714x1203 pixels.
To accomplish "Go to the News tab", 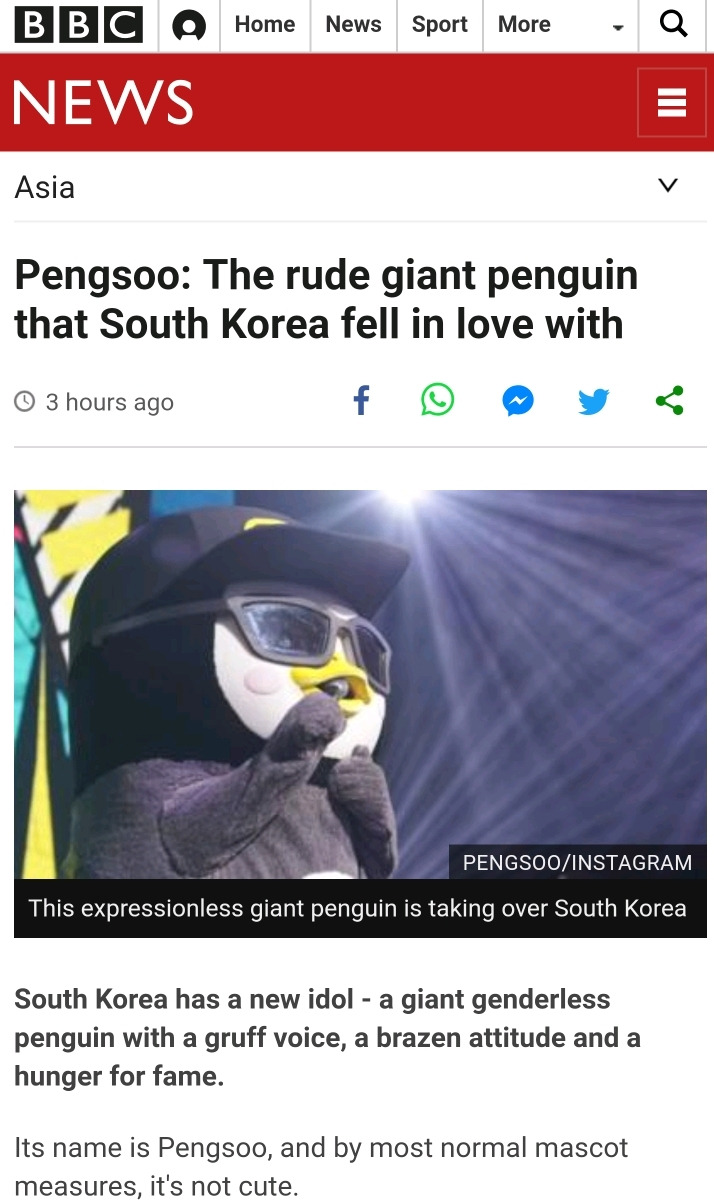I will [354, 25].
